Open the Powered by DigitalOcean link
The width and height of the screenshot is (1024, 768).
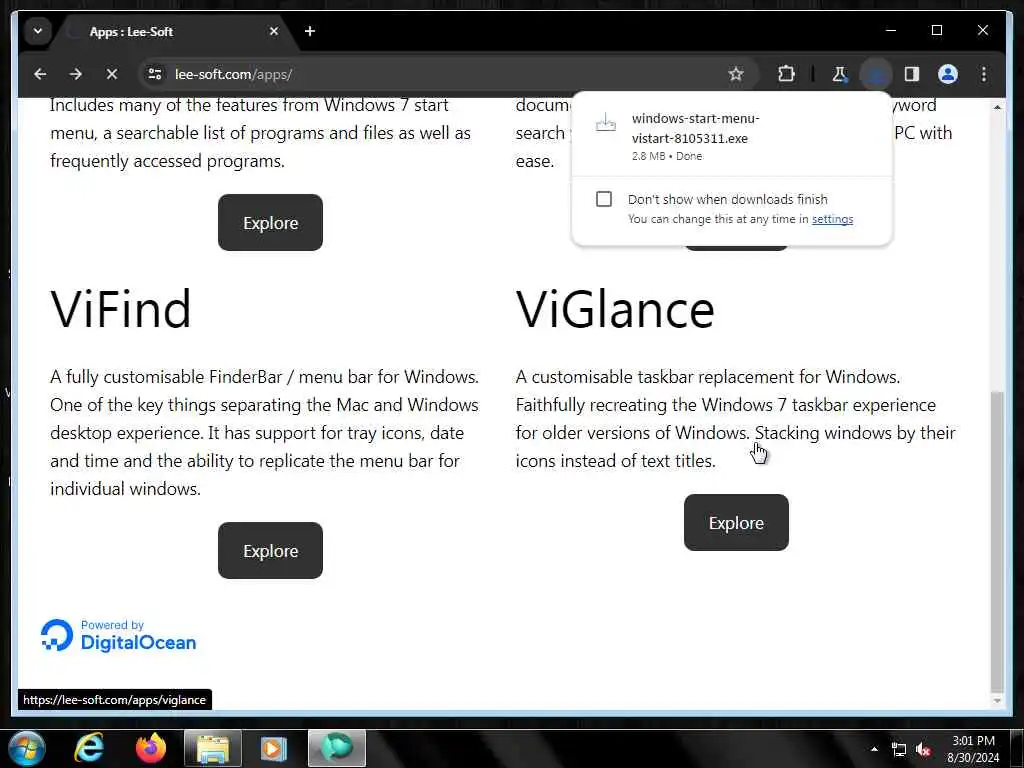[119, 635]
